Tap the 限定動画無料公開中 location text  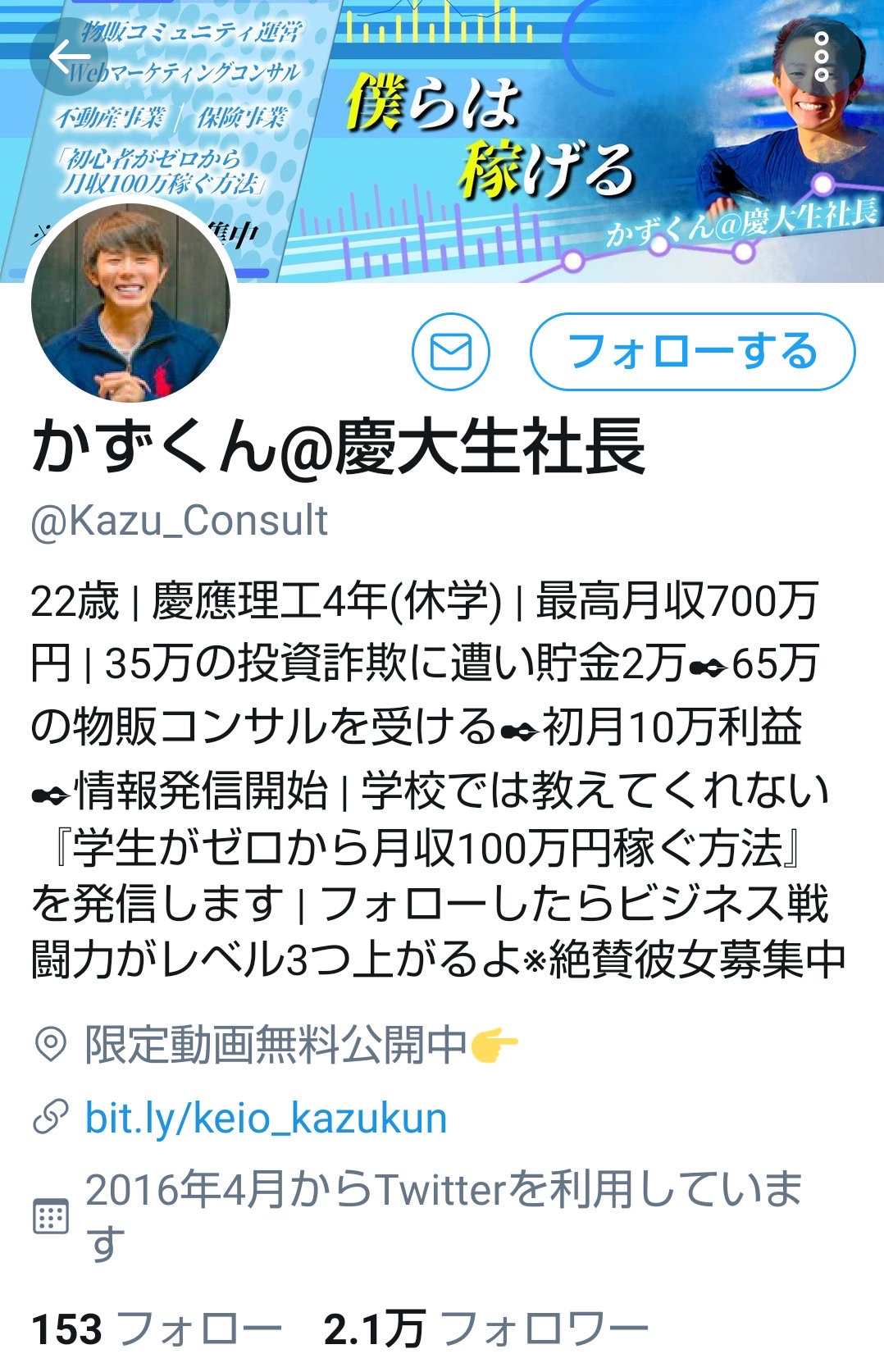[x=276, y=1046]
